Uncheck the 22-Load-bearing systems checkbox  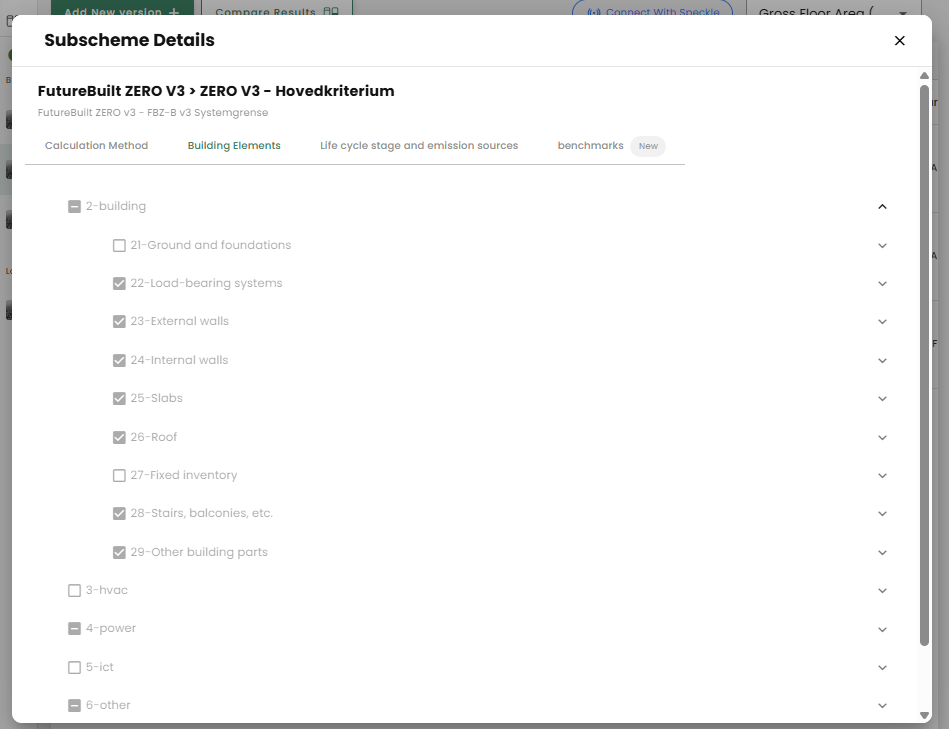tap(119, 283)
